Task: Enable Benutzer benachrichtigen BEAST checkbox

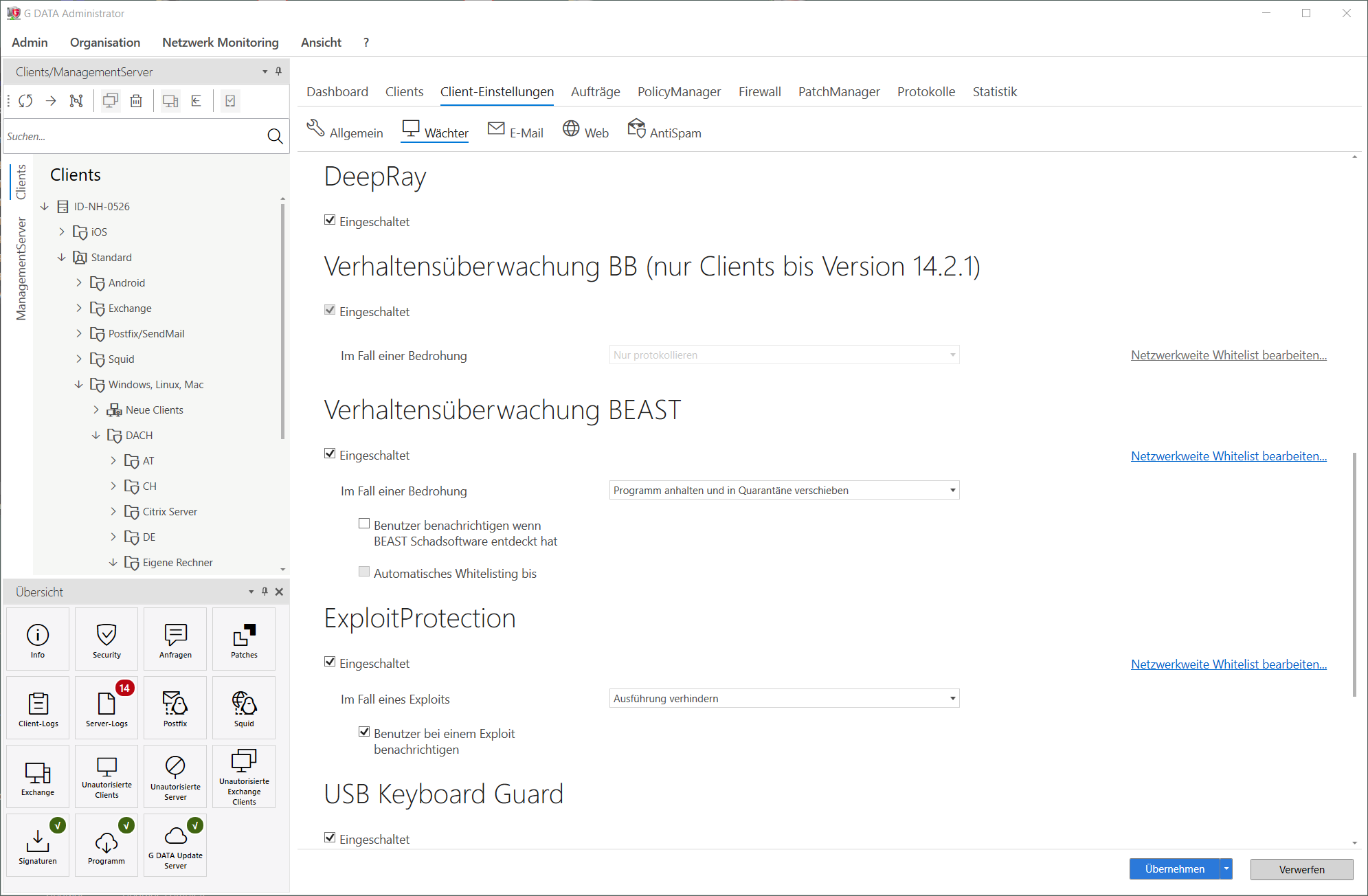Action: (x=364, y=524)
